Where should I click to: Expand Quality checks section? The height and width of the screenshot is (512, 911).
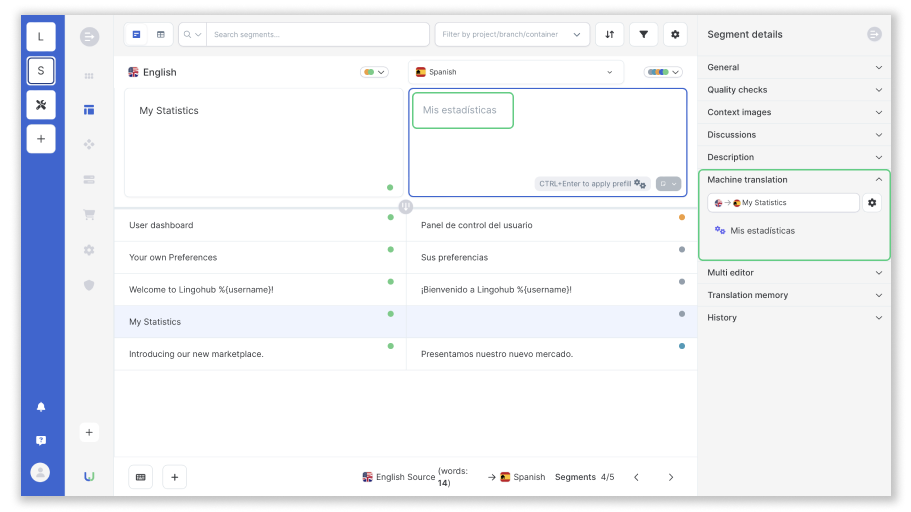(x=794, y=89)
